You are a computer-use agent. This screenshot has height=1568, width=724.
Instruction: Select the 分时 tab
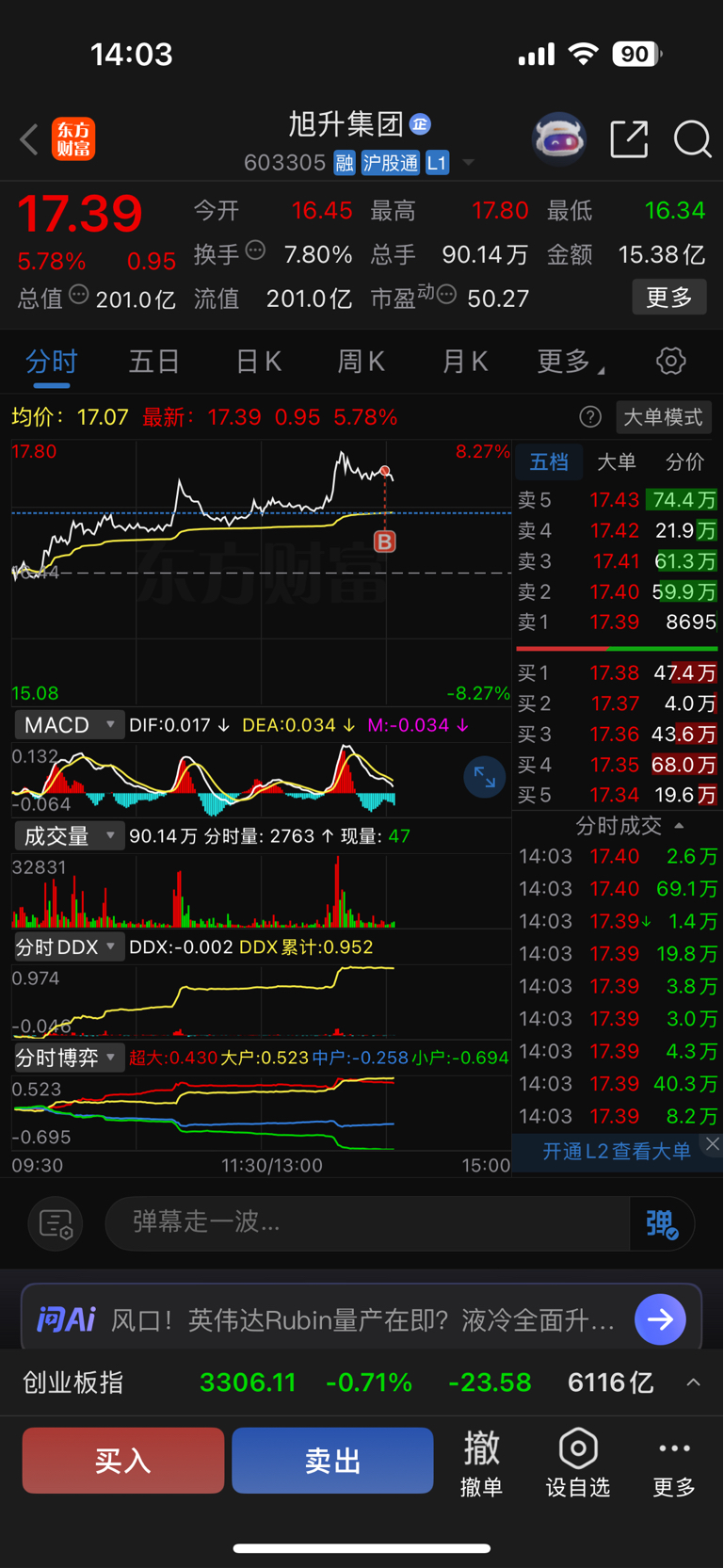[51, 361]
